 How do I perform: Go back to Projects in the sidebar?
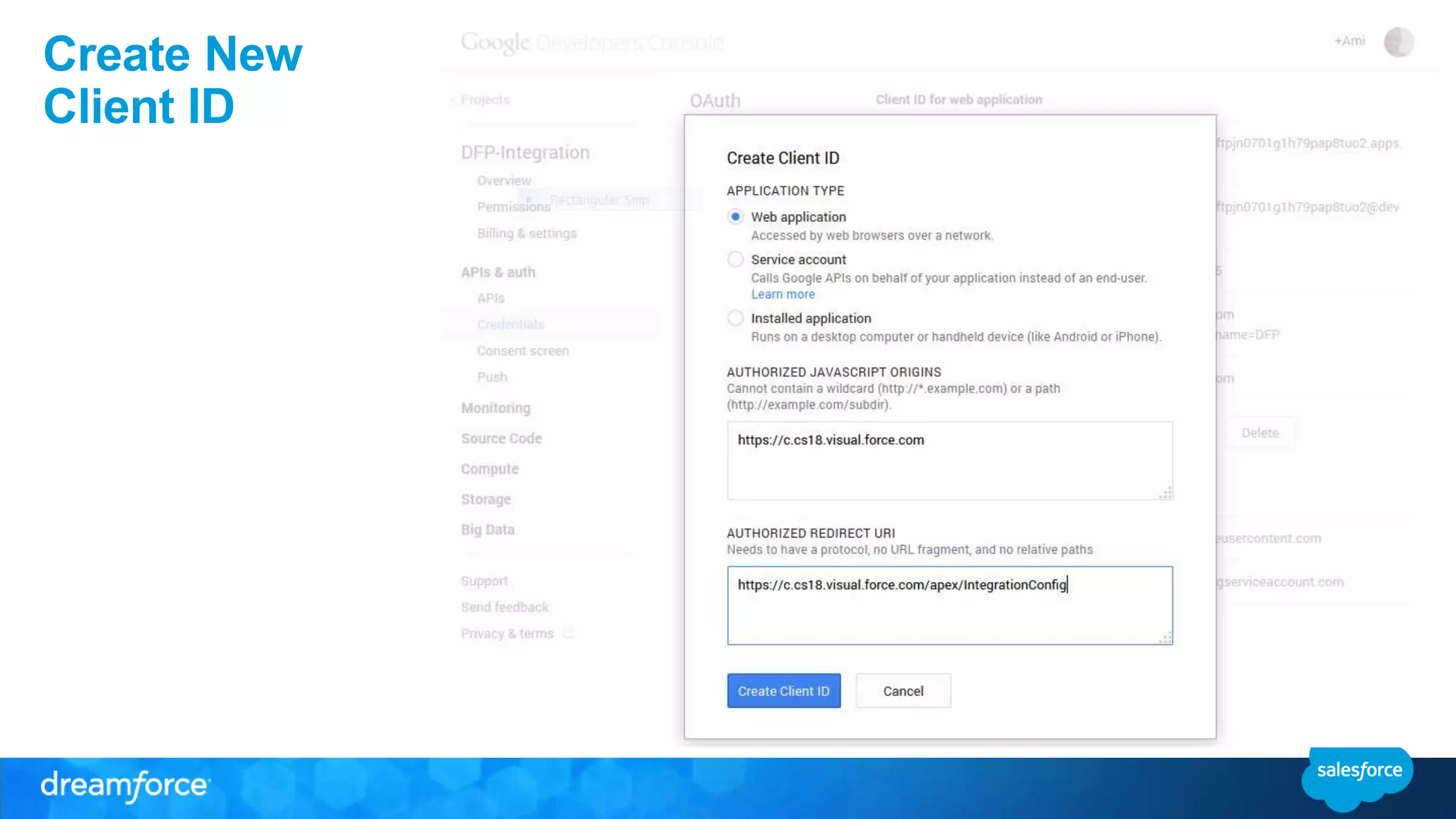[x=484, y=100]
